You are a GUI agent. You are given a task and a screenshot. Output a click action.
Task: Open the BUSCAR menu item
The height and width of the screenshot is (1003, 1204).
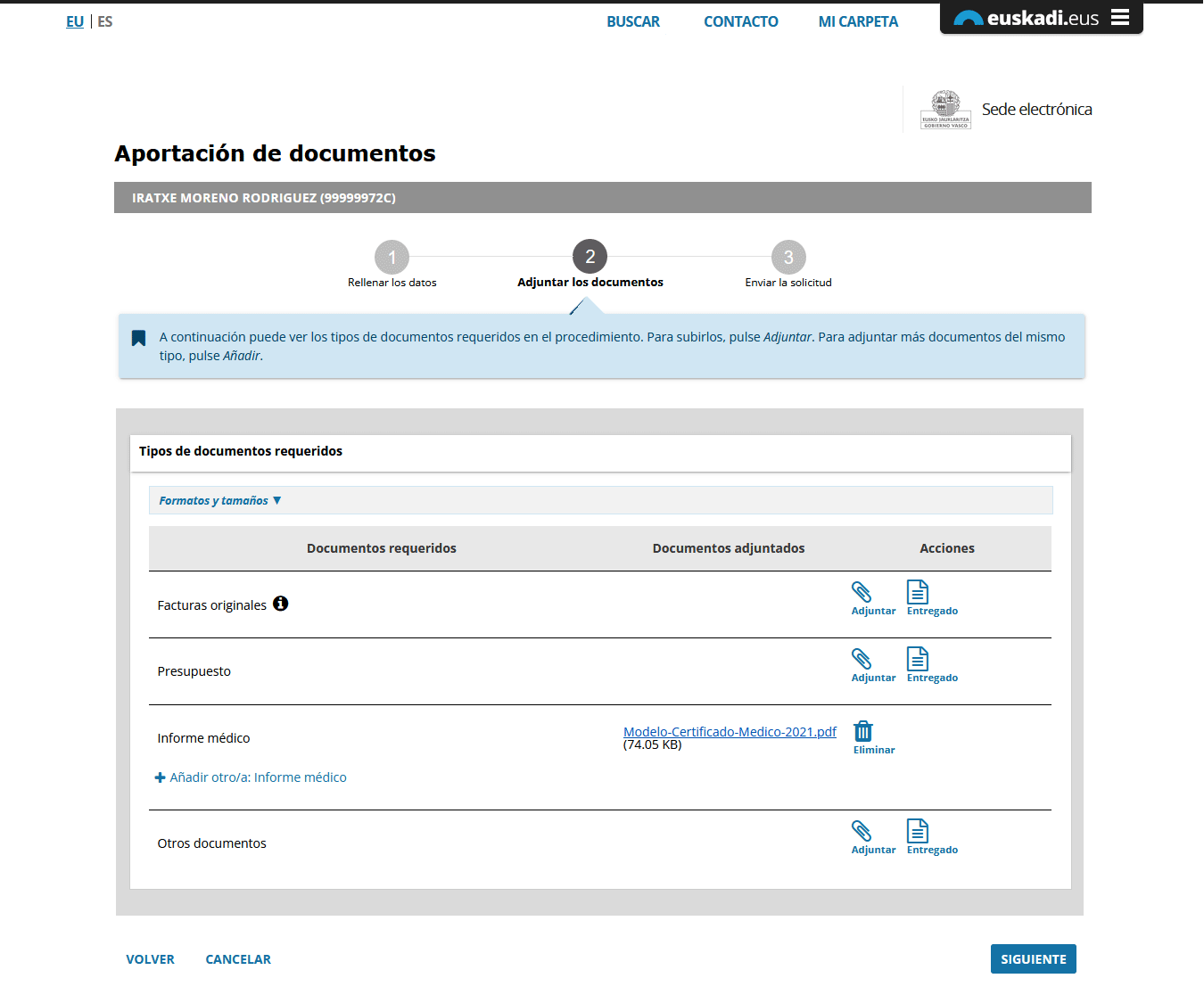(633, 21)
